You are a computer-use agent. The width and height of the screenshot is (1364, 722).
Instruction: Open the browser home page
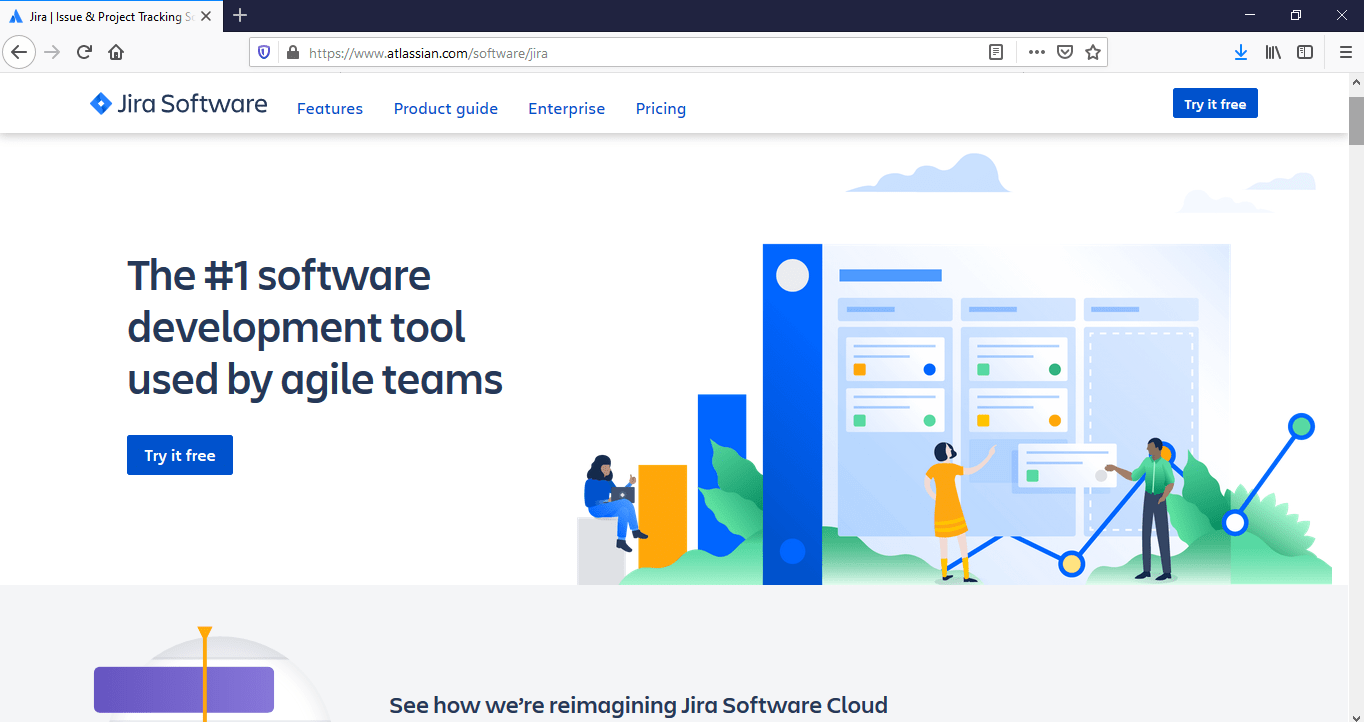[116, 52]
